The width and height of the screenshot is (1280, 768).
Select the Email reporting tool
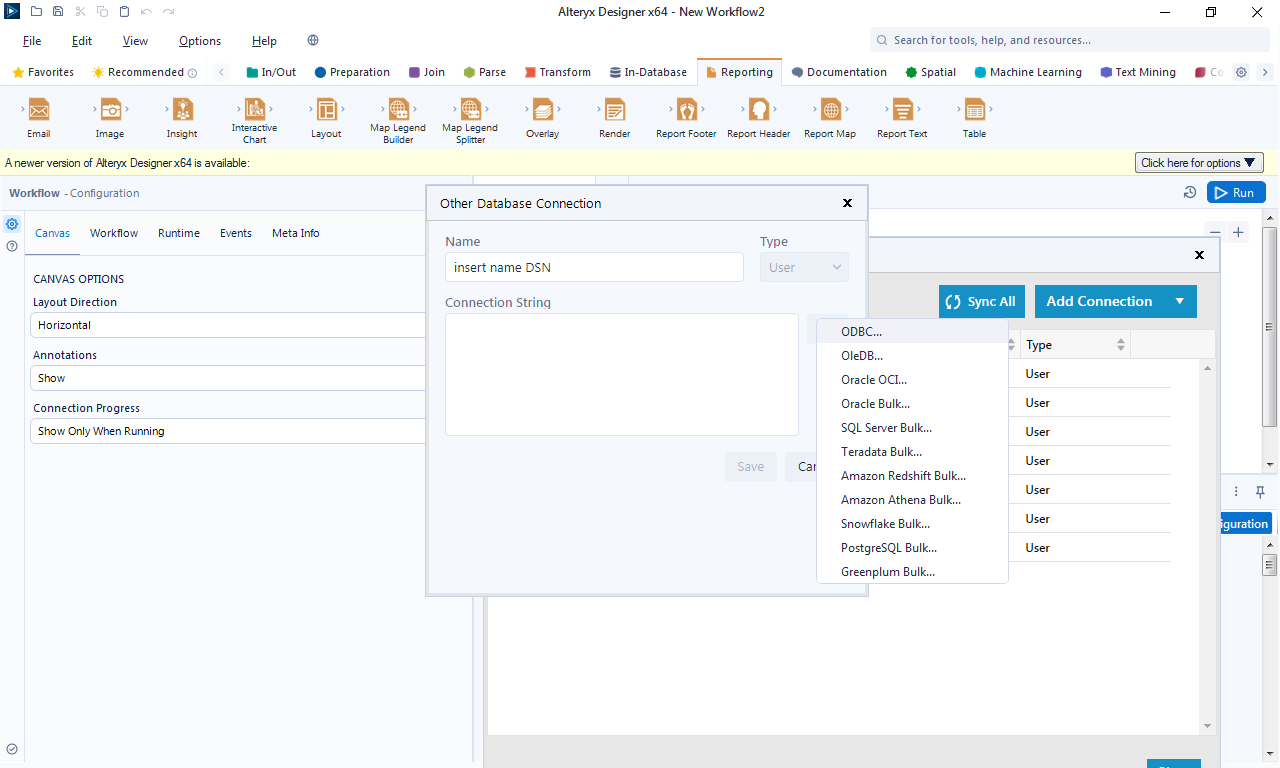(x=38, y=117)
